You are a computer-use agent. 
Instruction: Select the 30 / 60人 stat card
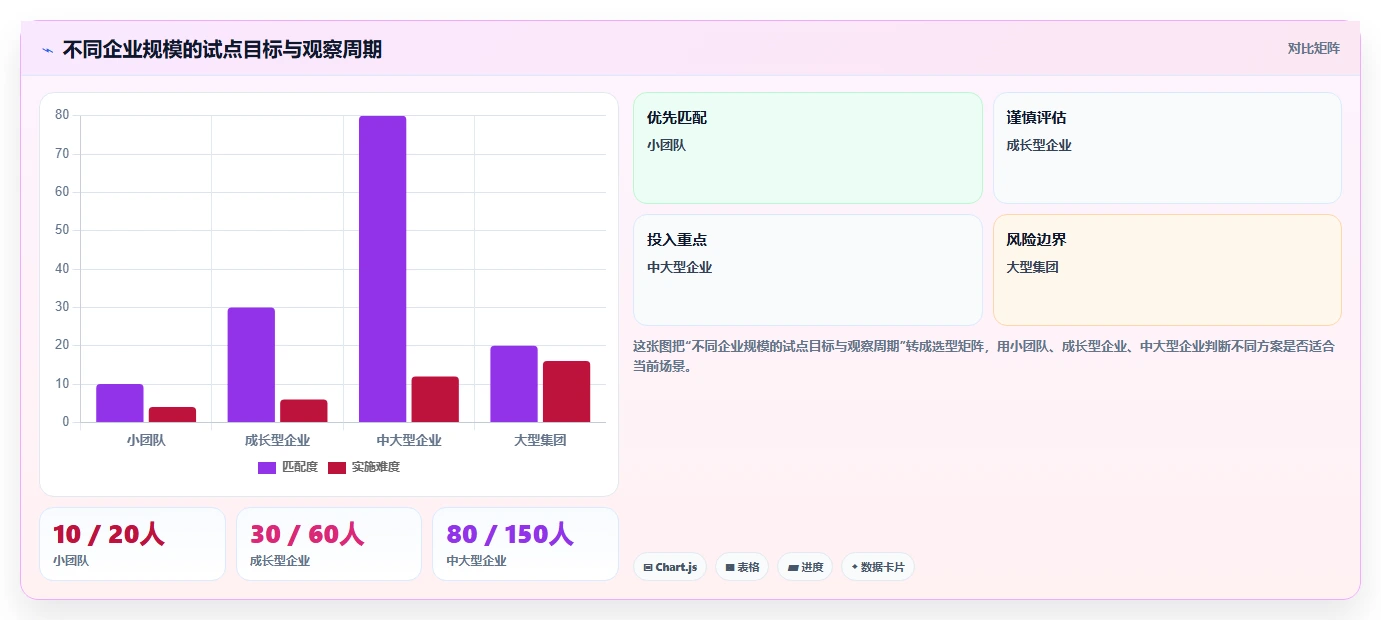tap(329, 544)
